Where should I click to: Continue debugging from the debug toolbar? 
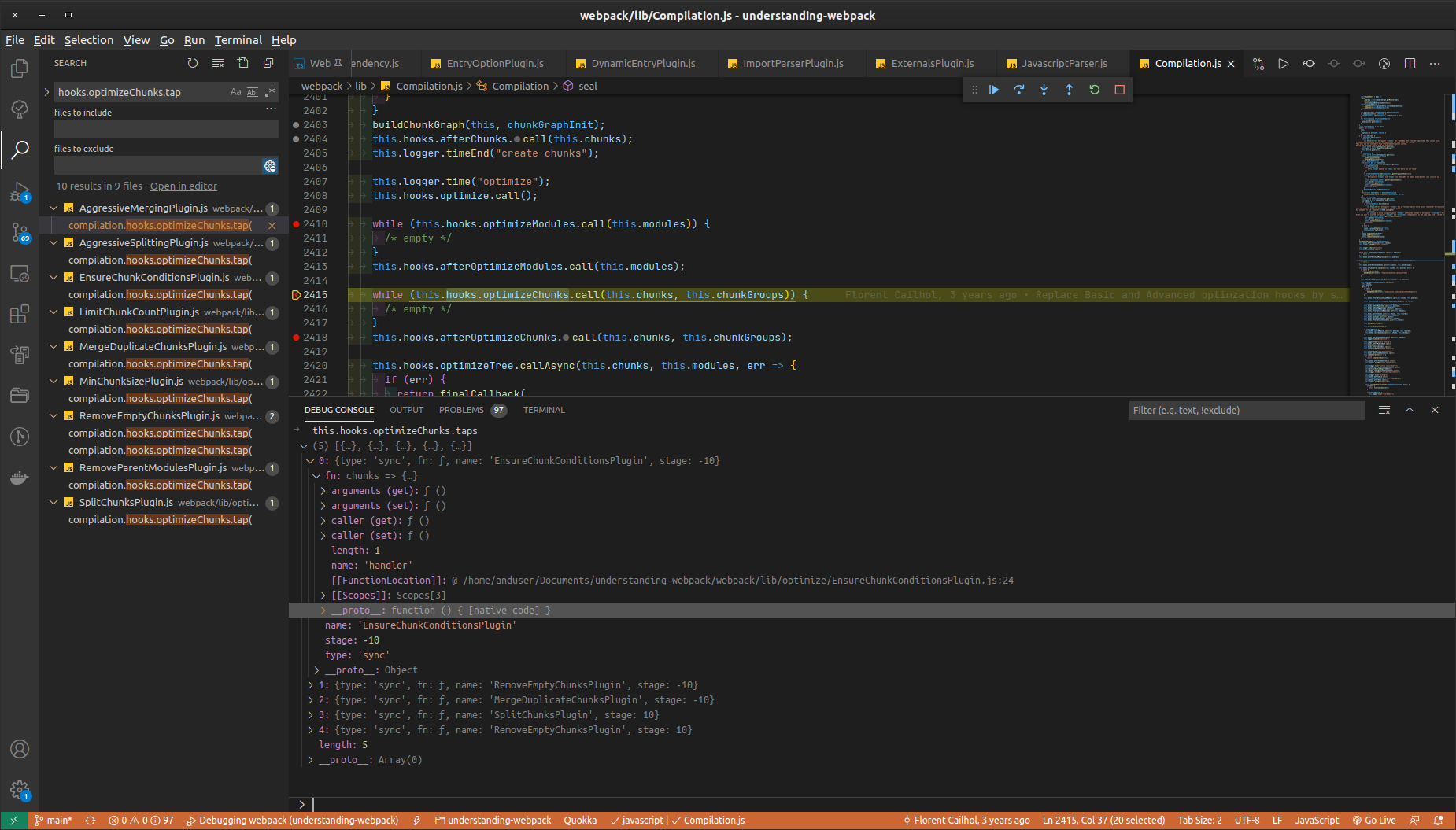tap(994, 90)
